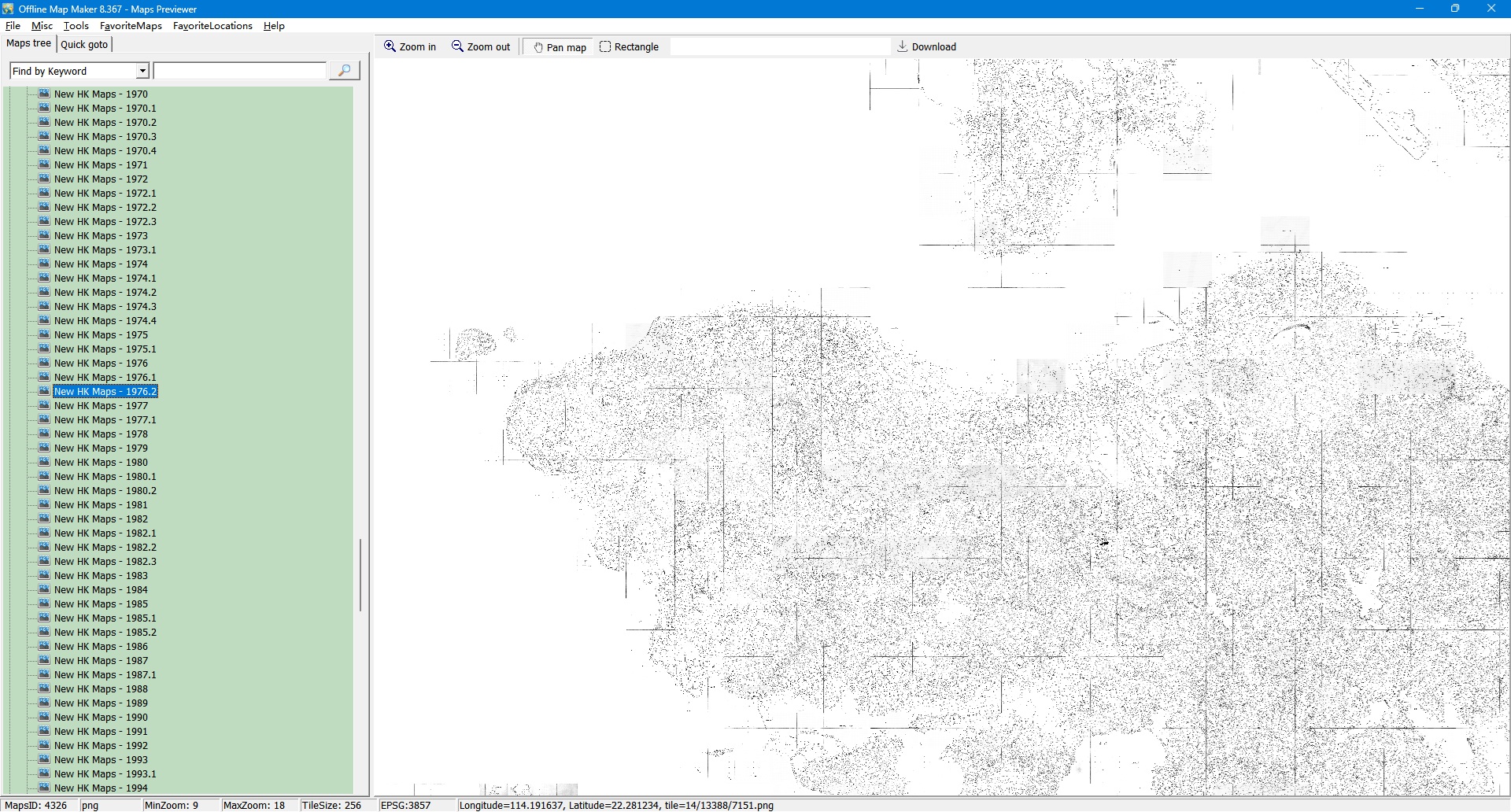Click map icon beside New HK Maps - 1970
Image resolution: width=1511 pixels, height=812 pixels.
(x=44, y=94)
